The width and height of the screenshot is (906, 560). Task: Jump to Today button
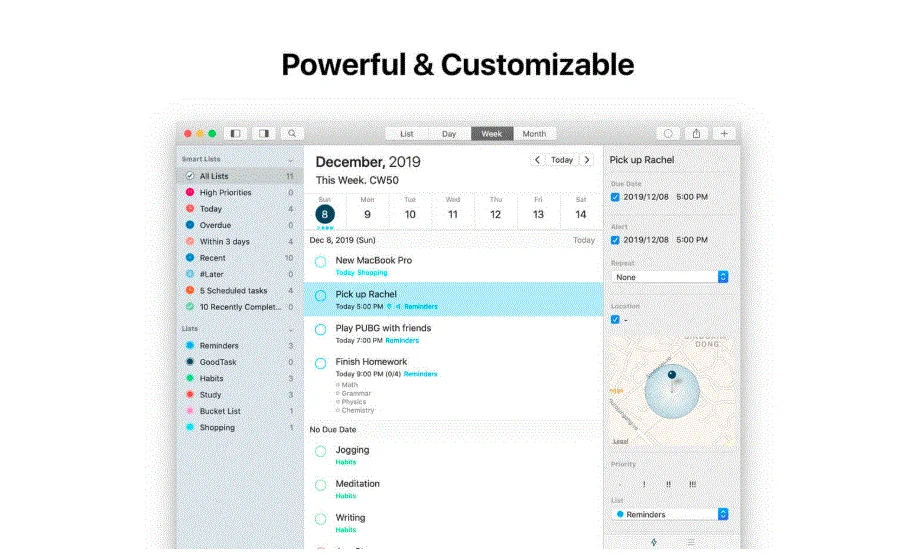pos(562,160)
